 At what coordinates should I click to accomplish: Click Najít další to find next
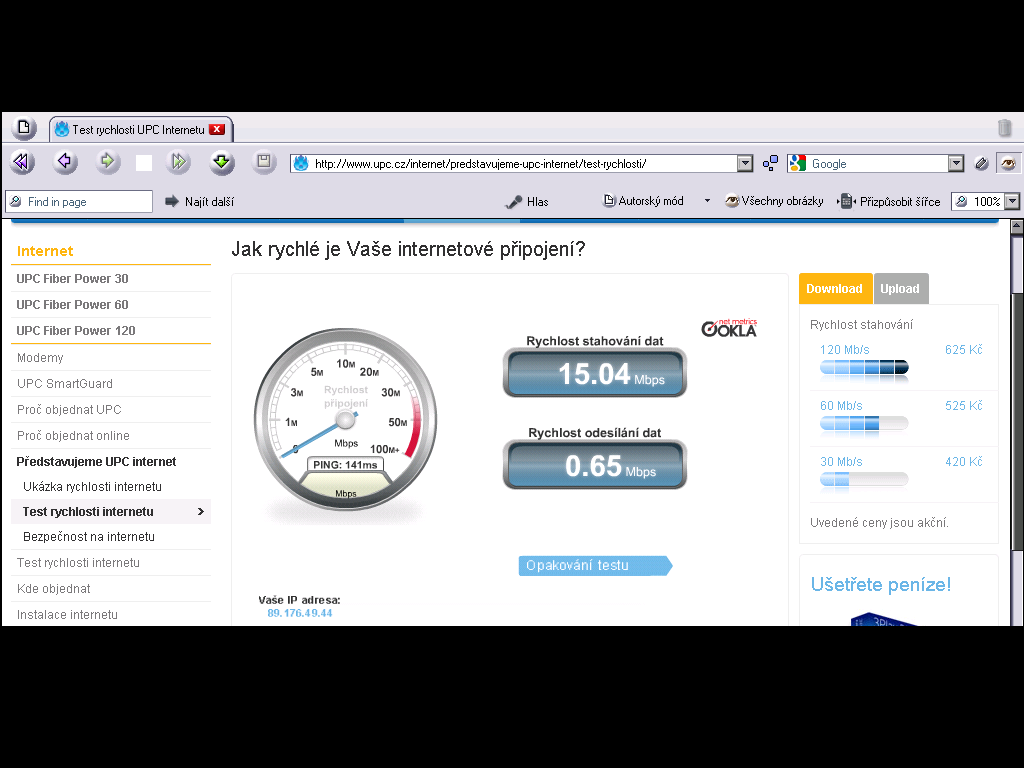click(x=199, y=202)
